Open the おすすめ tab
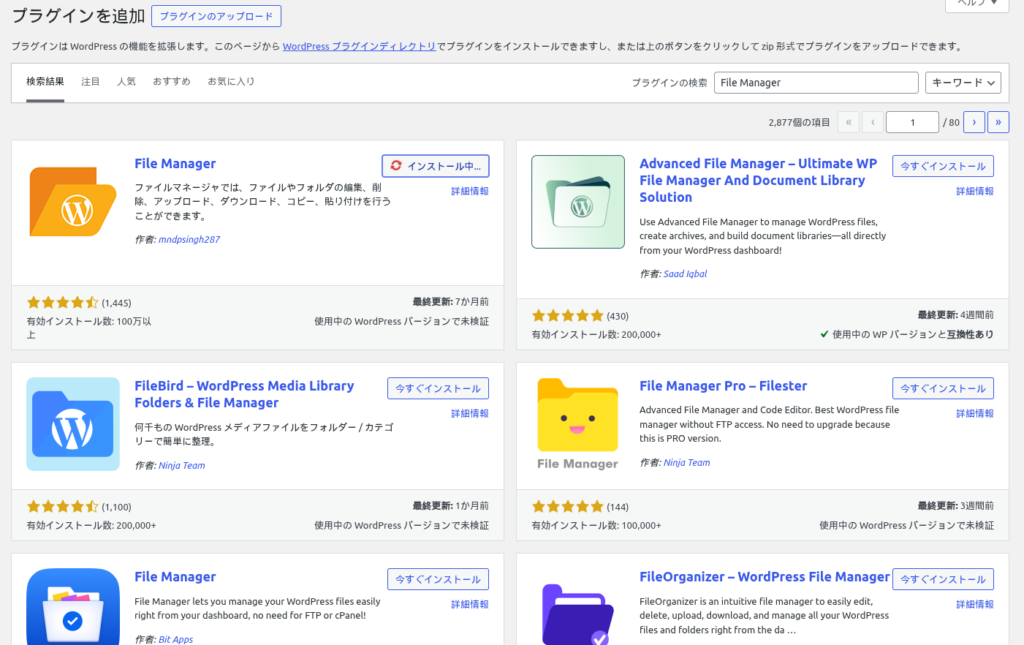Image resolution: width=1024 pixels, height=645 pixels. click(x=171, y=82)
